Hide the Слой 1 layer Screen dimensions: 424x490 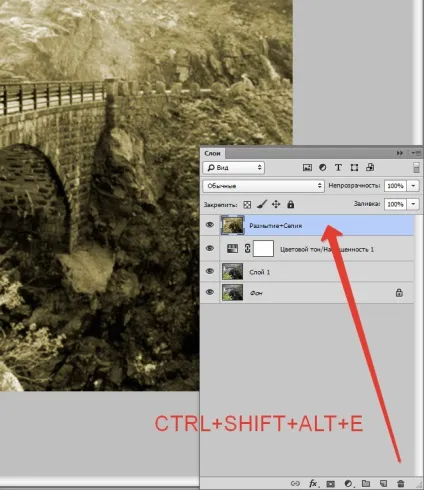[x=210, y=271]
